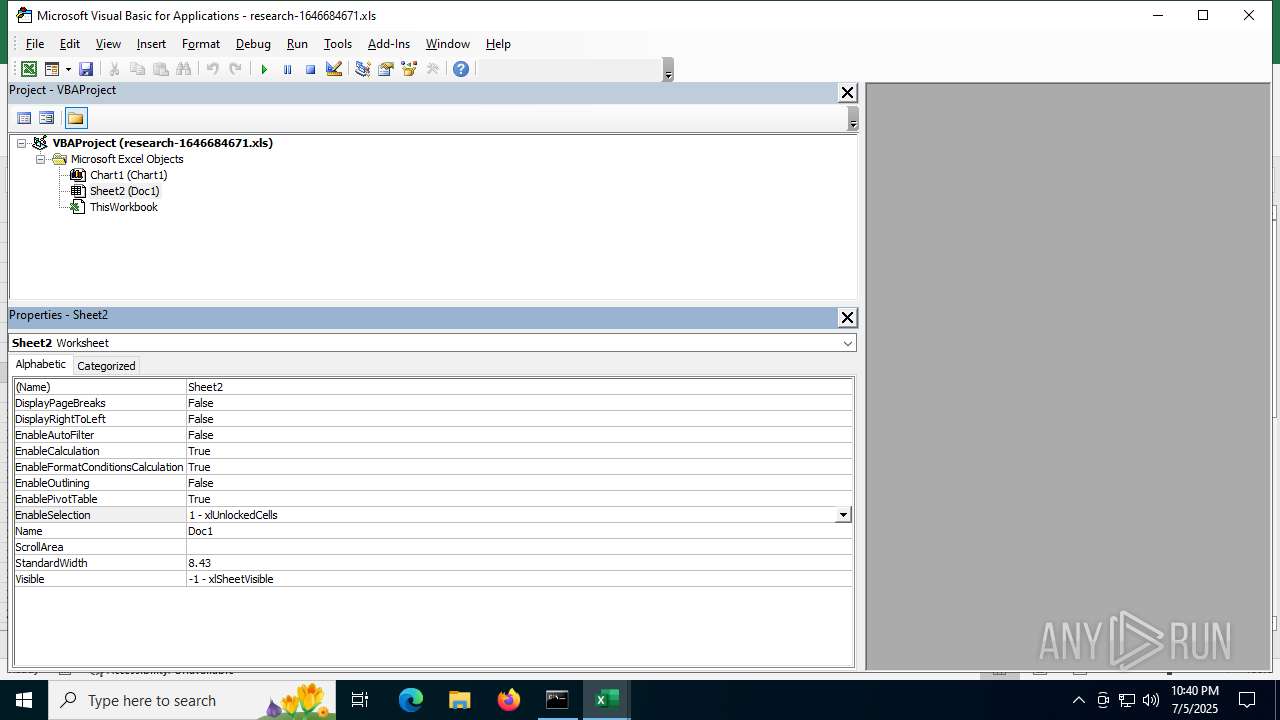
Task: Open the Tools menu
Action: click(338, 44)
